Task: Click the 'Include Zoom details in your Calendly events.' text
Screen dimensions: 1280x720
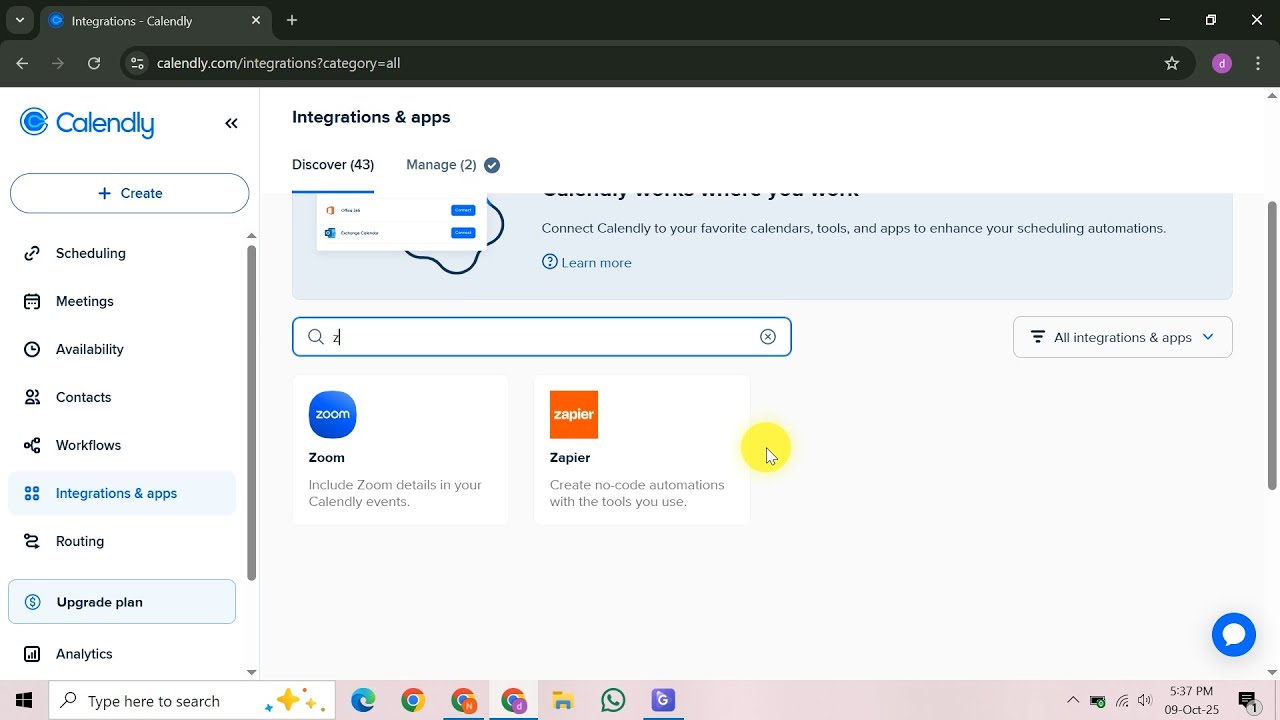Action: (x=395, y=493)
